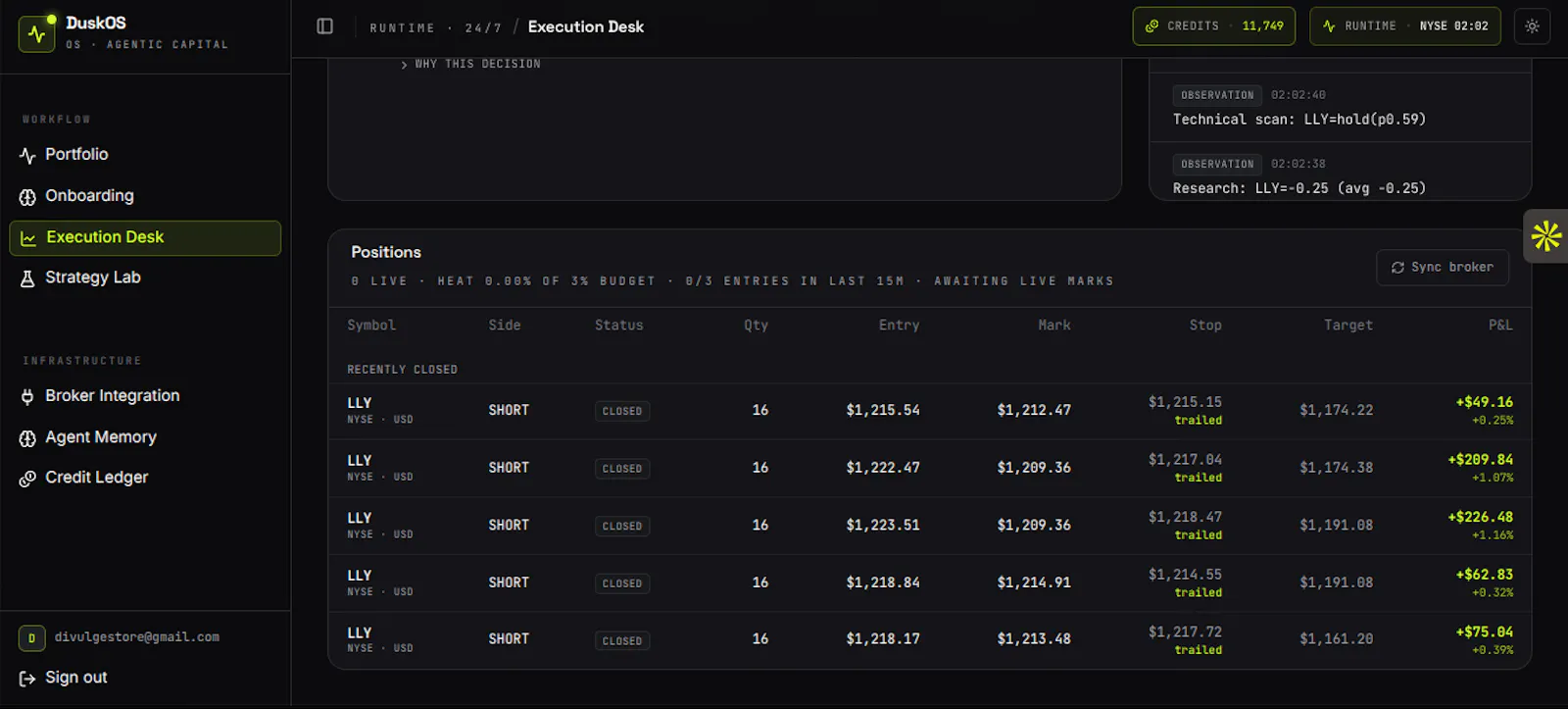1568x709 pixels.
Task: Click the Technical scan observation entry
Action: (1340, 108)
